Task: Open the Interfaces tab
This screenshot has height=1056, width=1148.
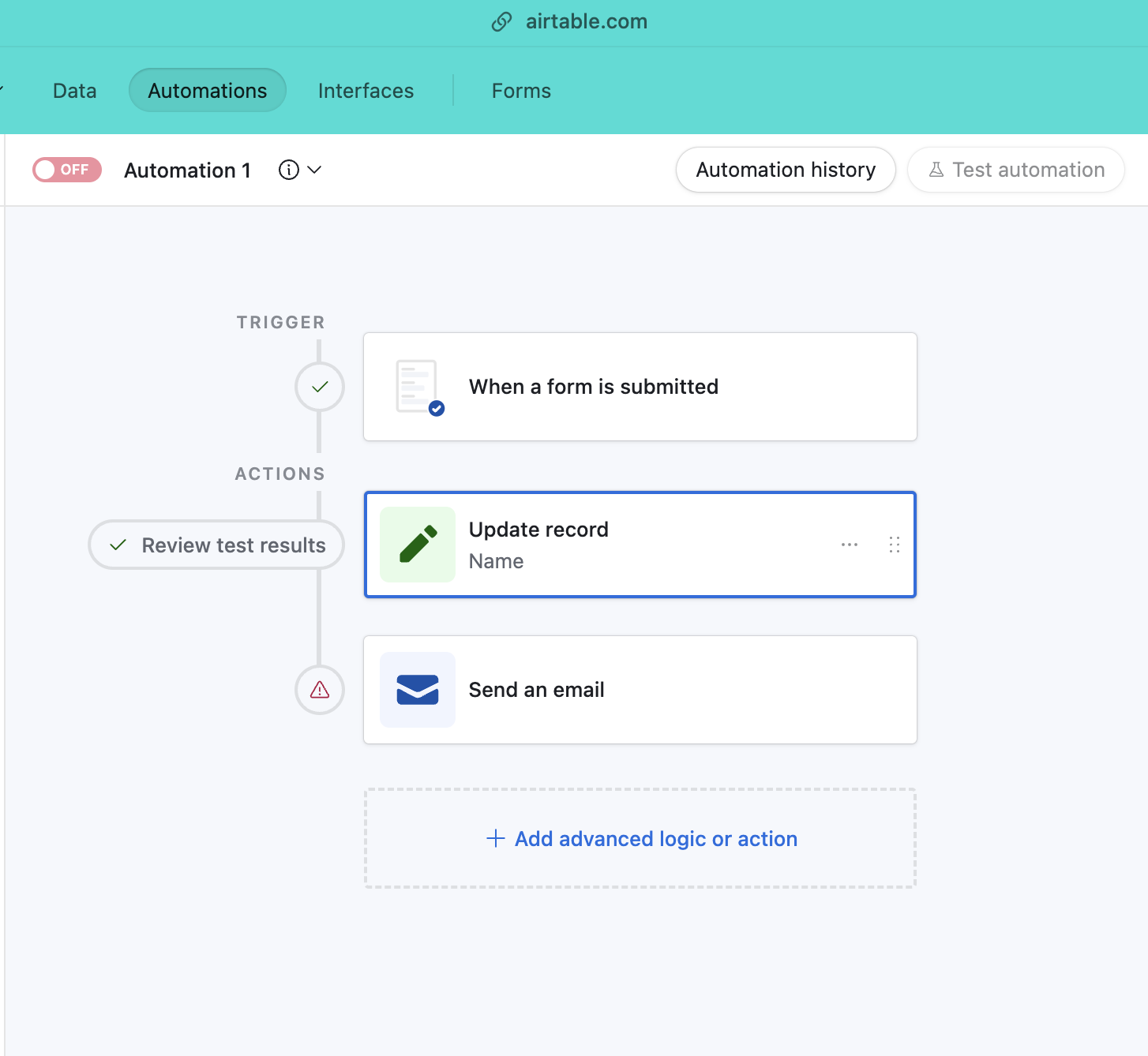Action: click(x=366, y=91)
